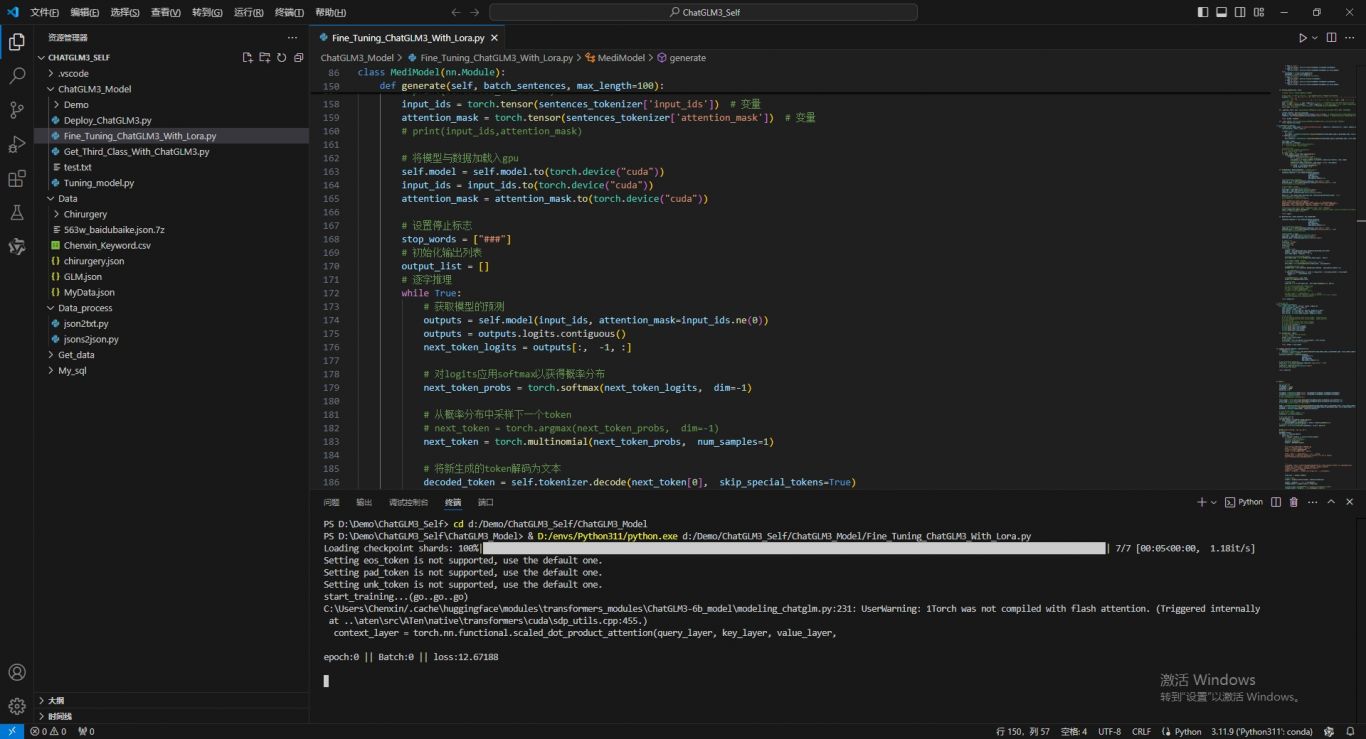Open the Accounts icon in activity bar

16,673
